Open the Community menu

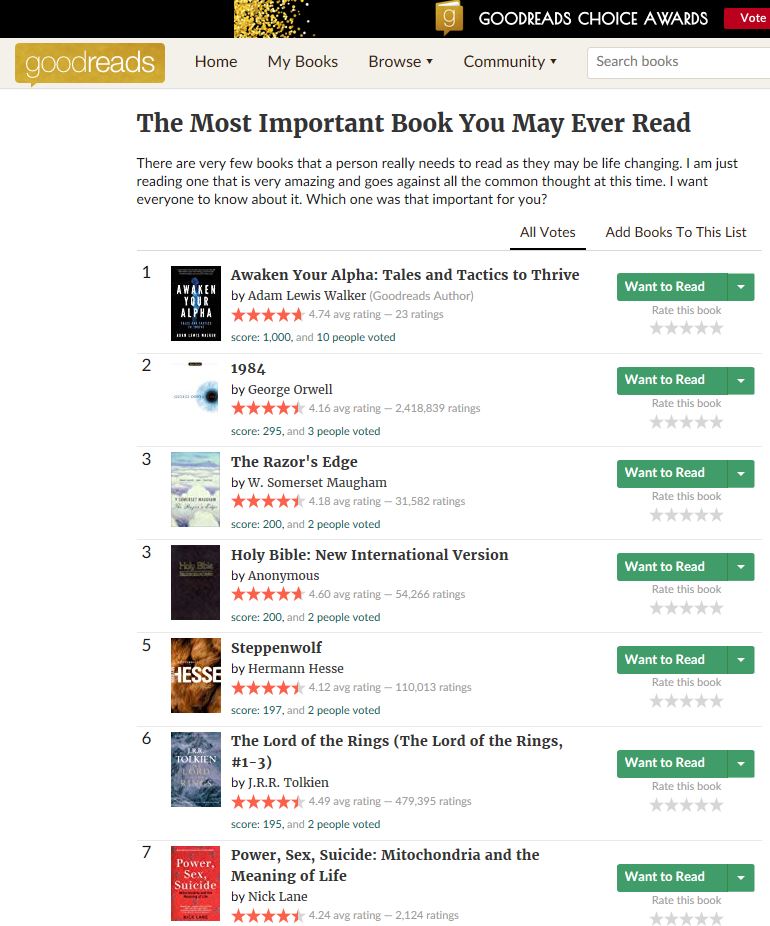coord(510,61)
